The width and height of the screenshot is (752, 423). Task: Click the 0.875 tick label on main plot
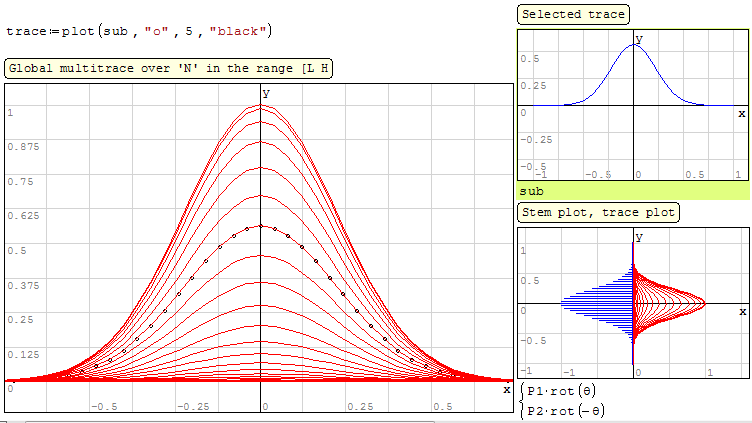22,147
